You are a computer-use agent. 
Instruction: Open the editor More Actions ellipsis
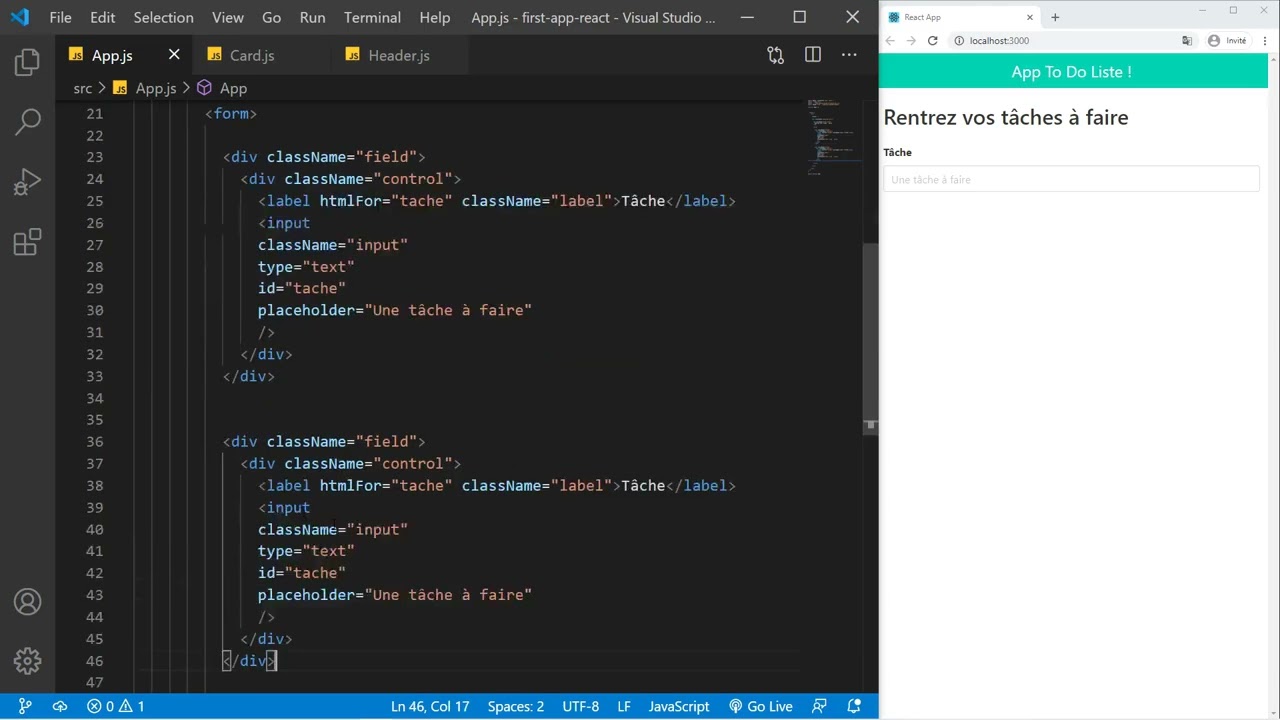pyautogui.click(x=849, y=55)
